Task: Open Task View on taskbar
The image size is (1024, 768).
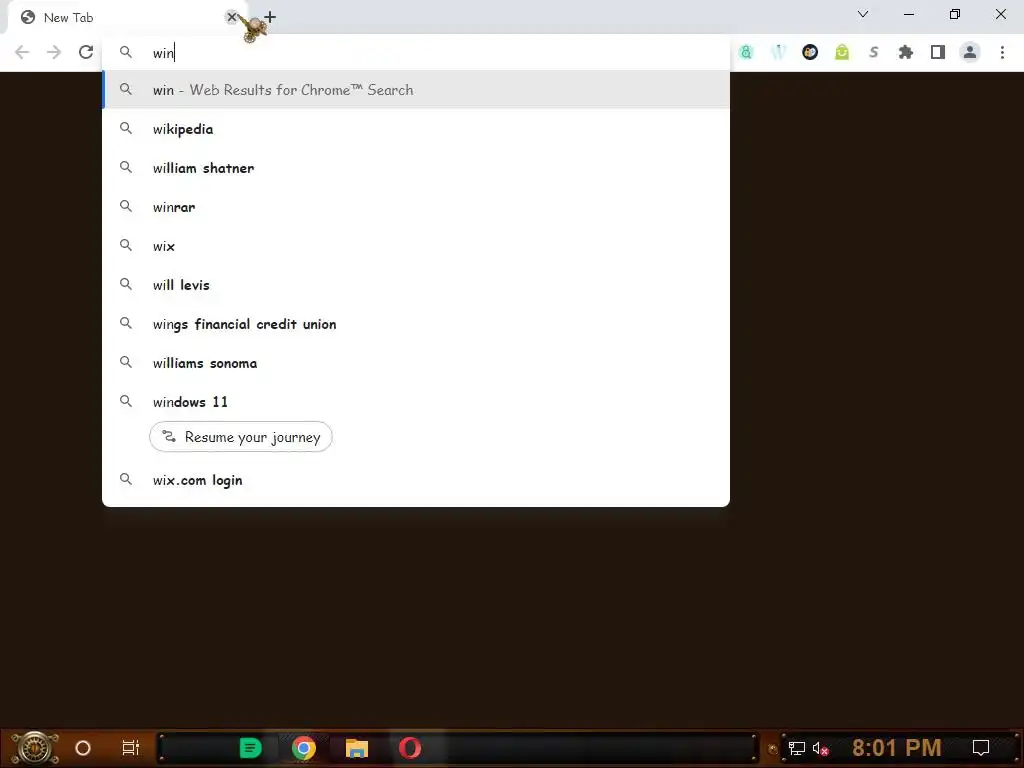Action: pos(131,748)
